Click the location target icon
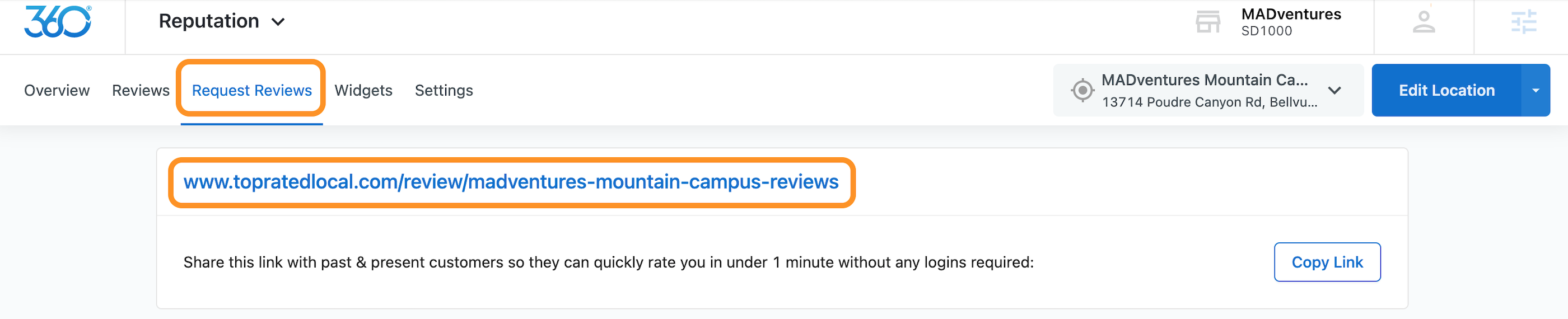Viewport: 1568px width, 319px height. click(1082, 91)
